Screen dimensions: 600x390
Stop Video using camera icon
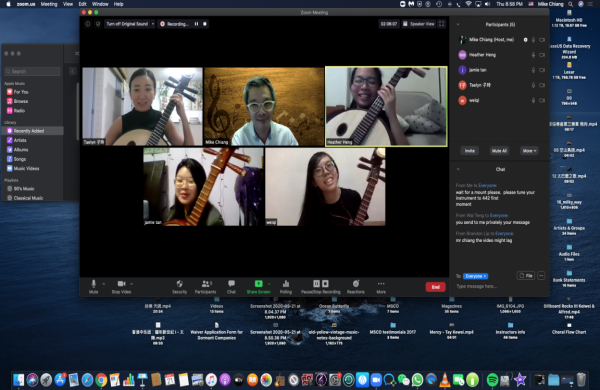pyautogui.click(x=121, y=286)
